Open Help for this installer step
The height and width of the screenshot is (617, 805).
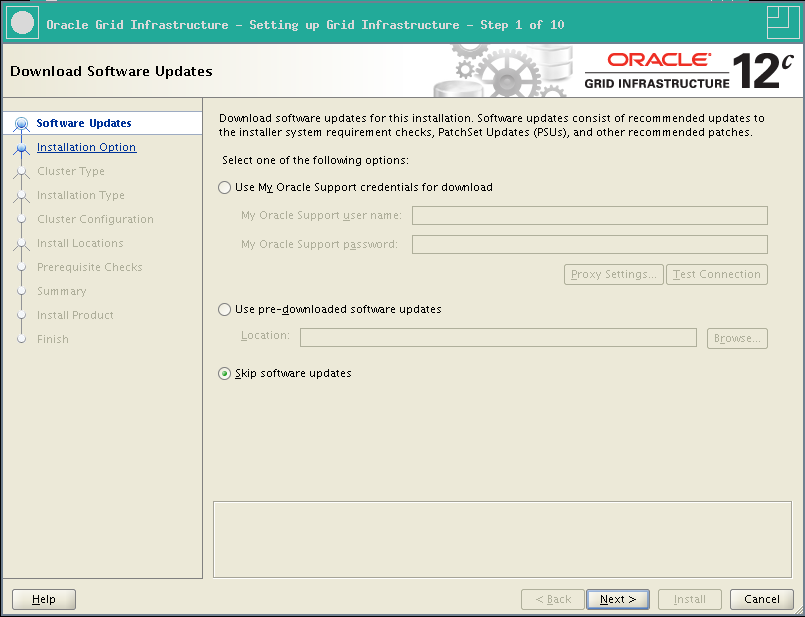[x=44, y=599]
